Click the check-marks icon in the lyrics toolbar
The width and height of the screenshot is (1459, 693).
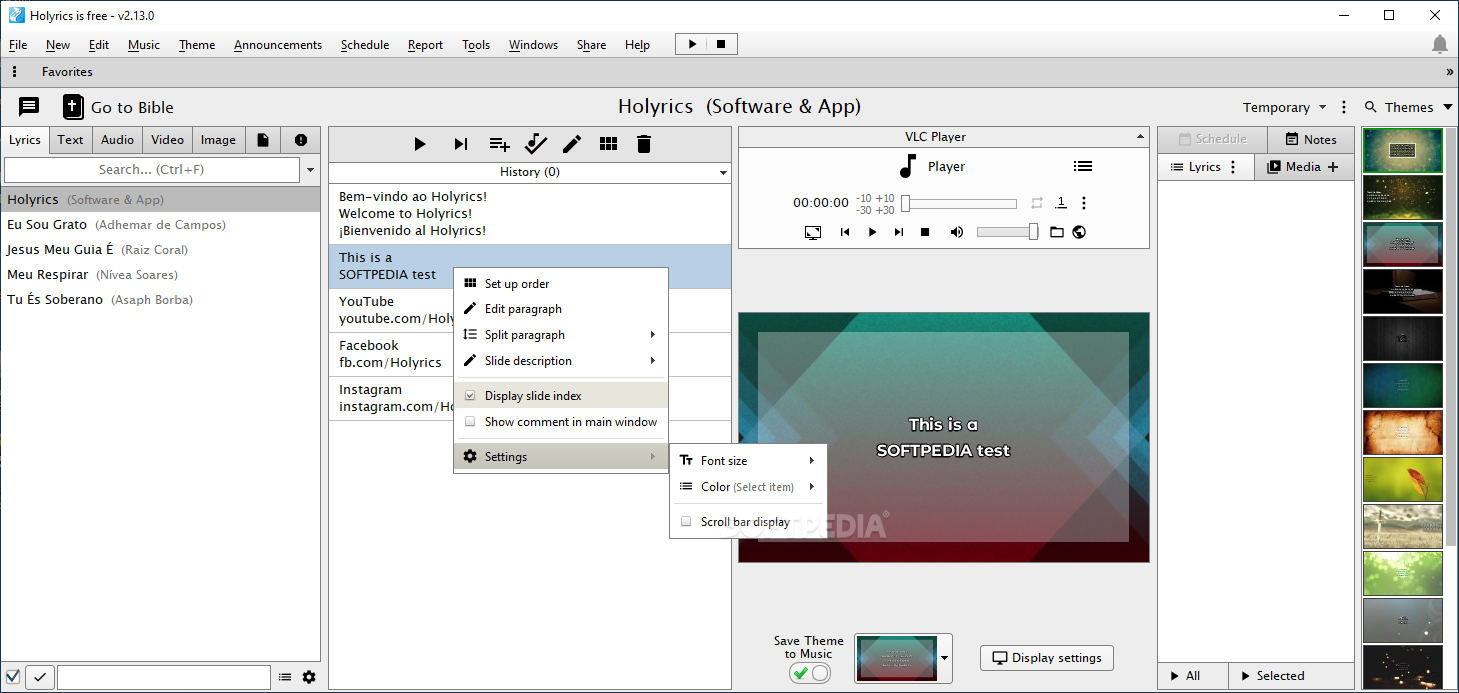536,144
